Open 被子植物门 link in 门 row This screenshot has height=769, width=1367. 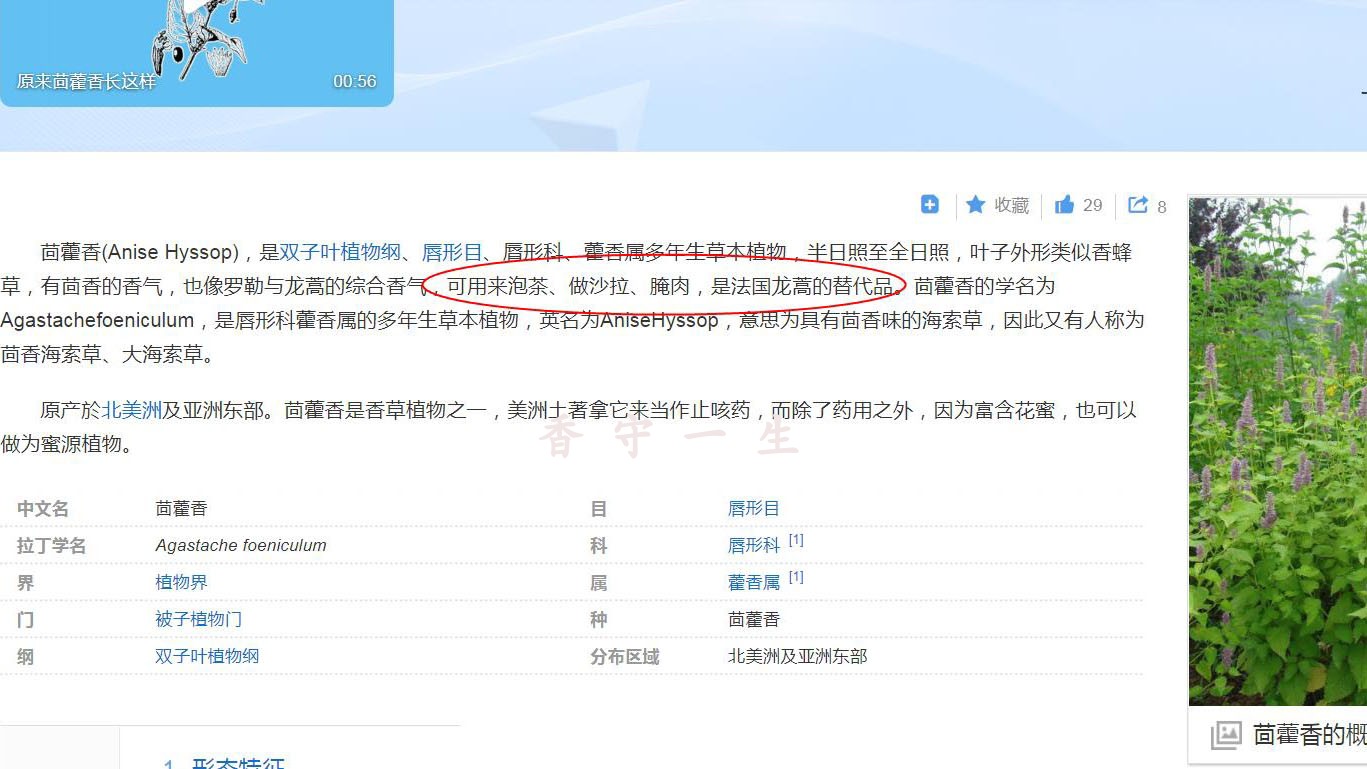click(198, 619)
